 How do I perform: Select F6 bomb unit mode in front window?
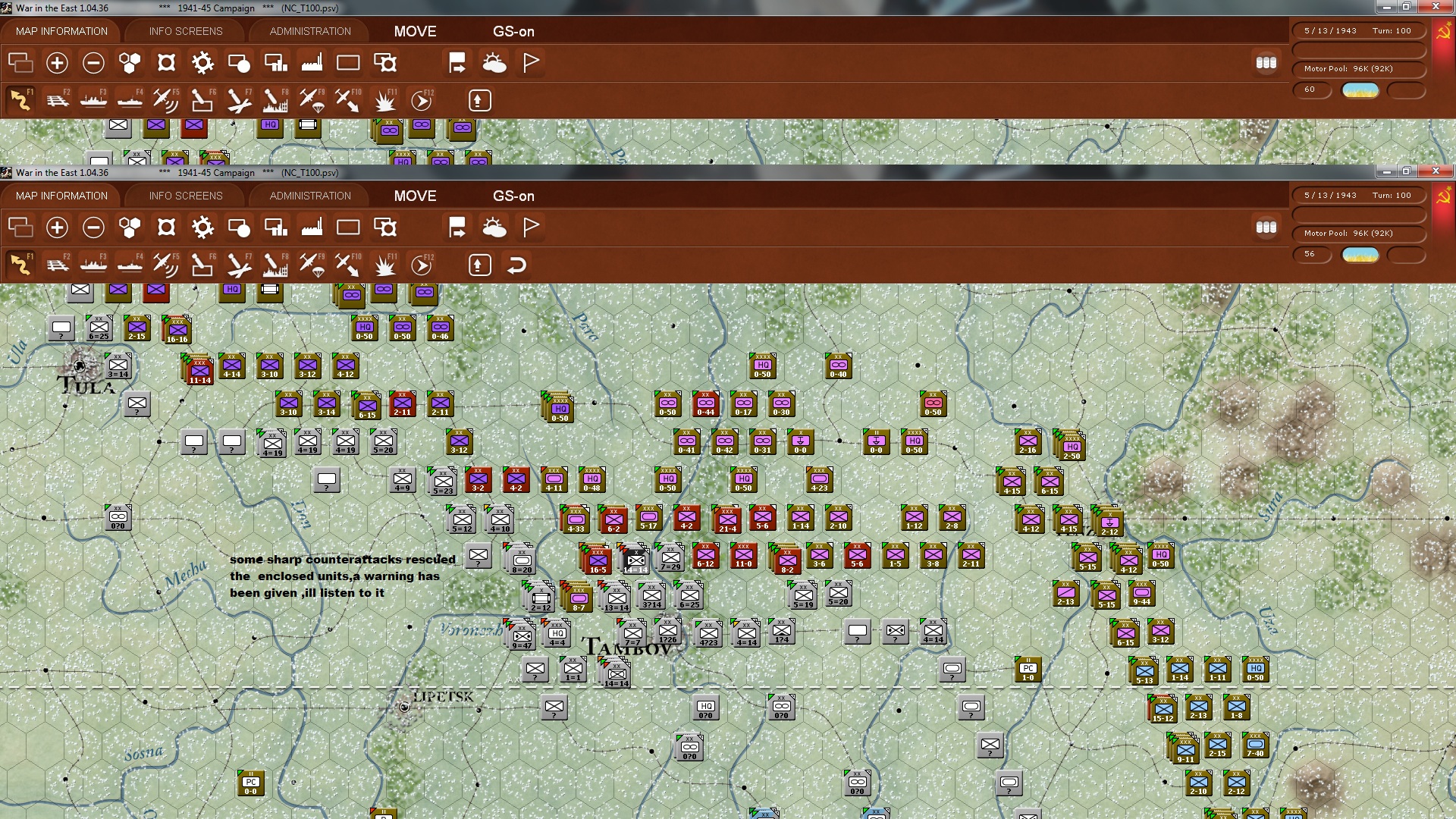pos(202,265)
